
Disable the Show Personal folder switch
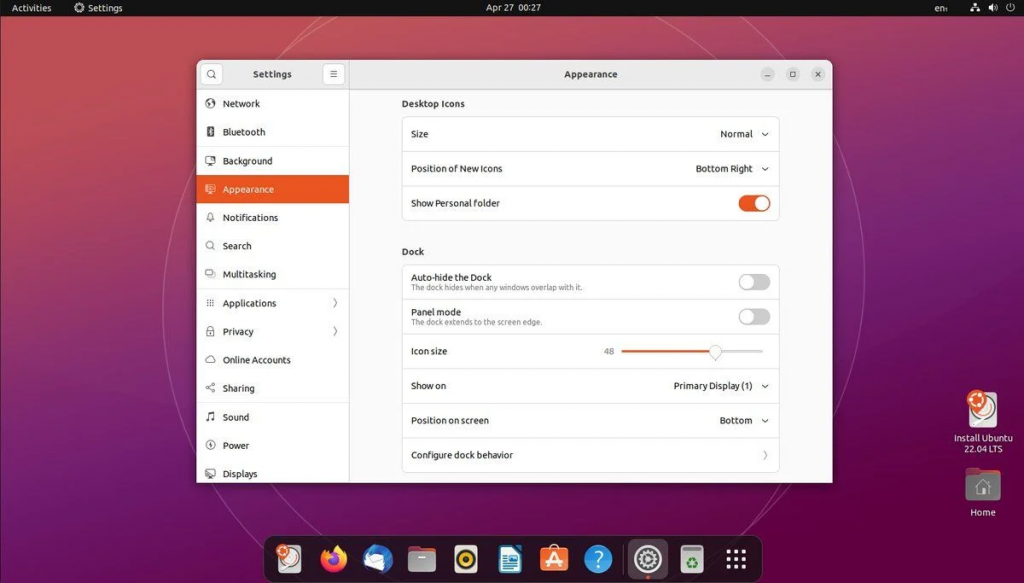pyautogui.click(x=754, y=204)
